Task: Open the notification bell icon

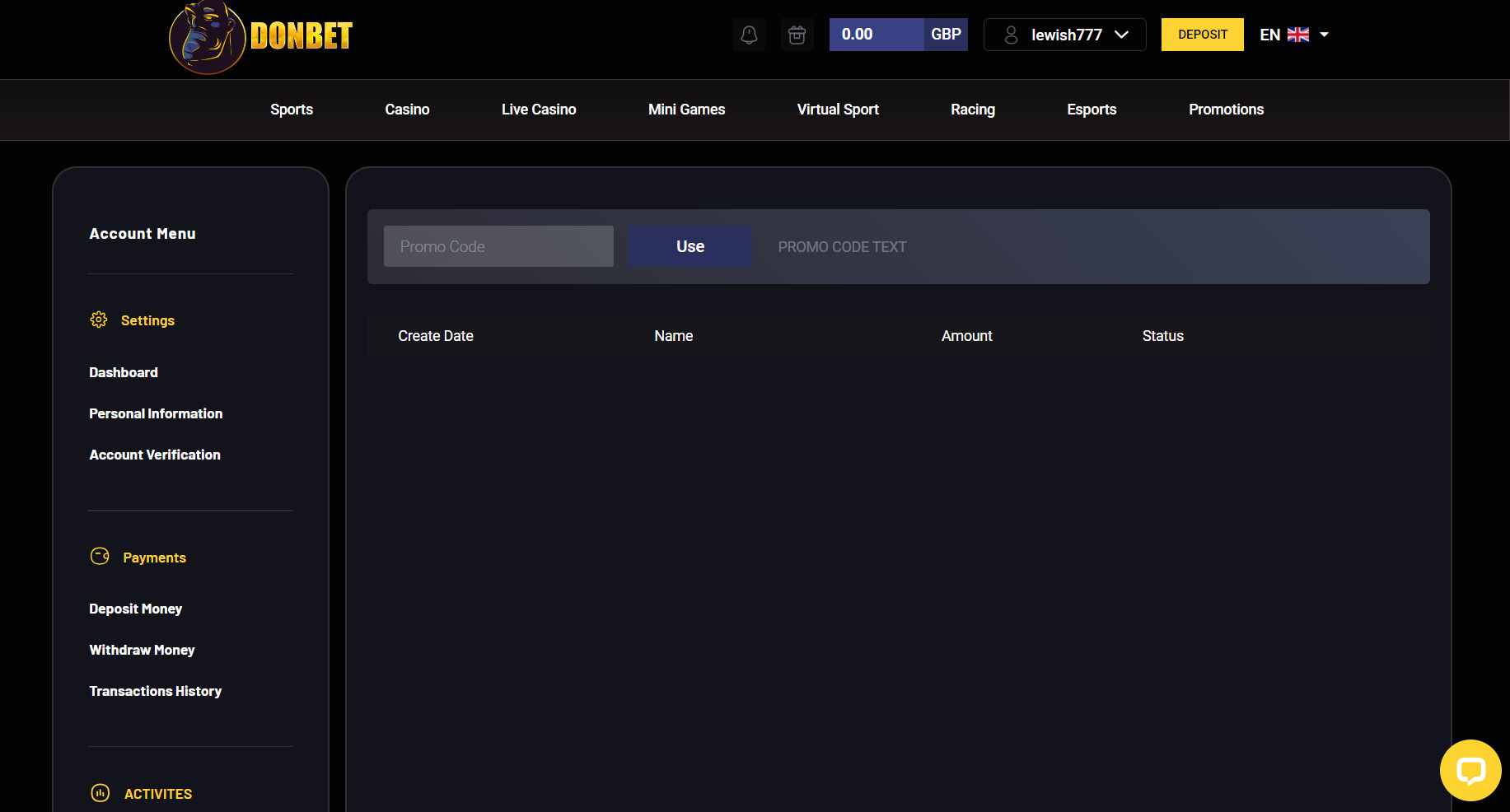Action: point(749,34)
